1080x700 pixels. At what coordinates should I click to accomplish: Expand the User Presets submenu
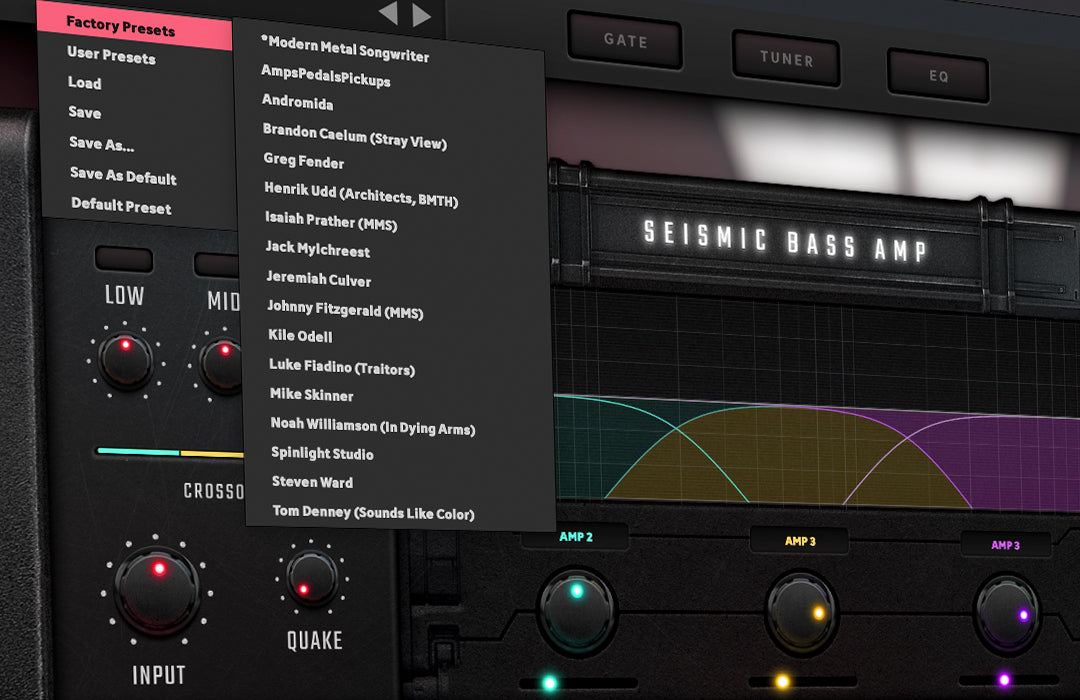[x=111, y=55]
